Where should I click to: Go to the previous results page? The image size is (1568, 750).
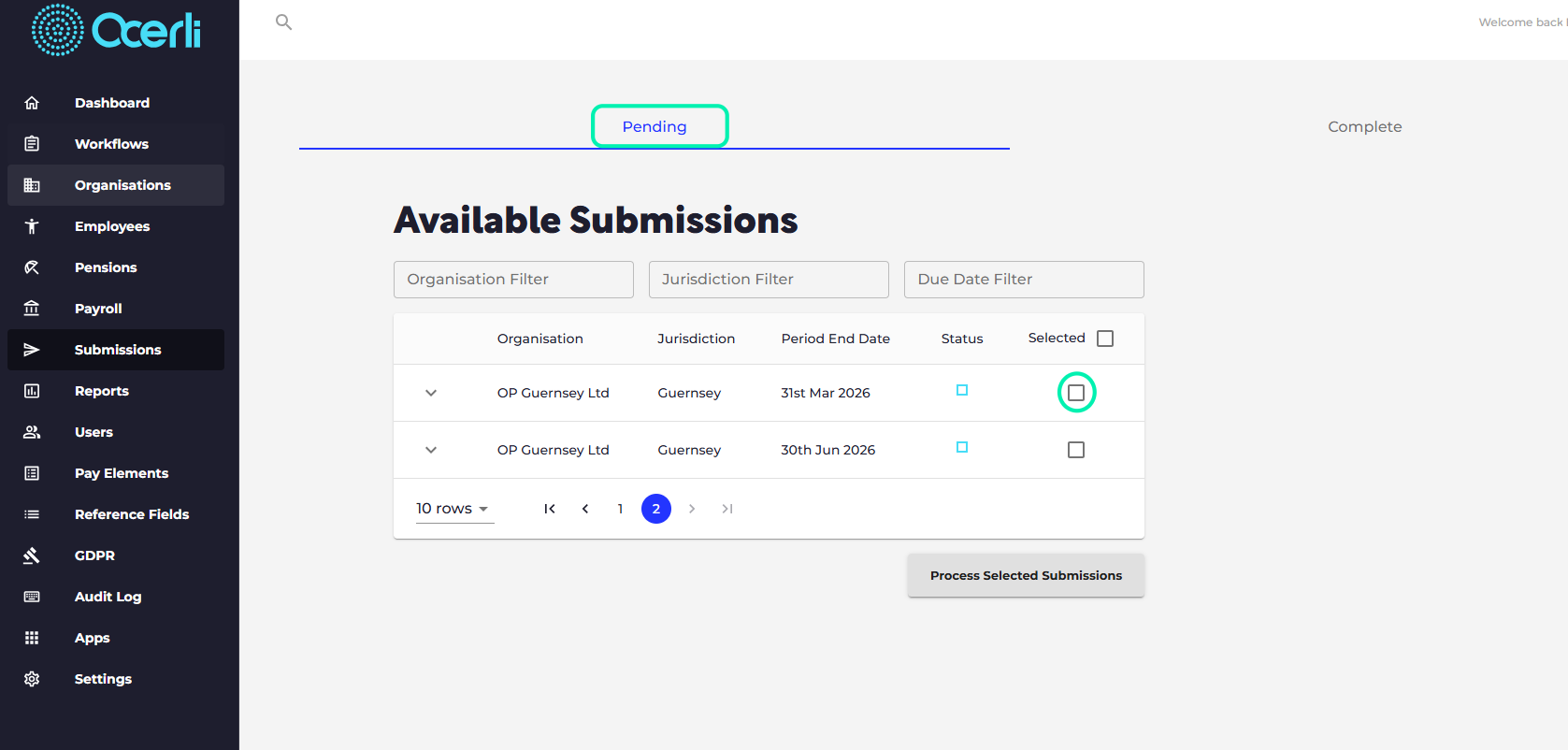[x=585, y=509]
